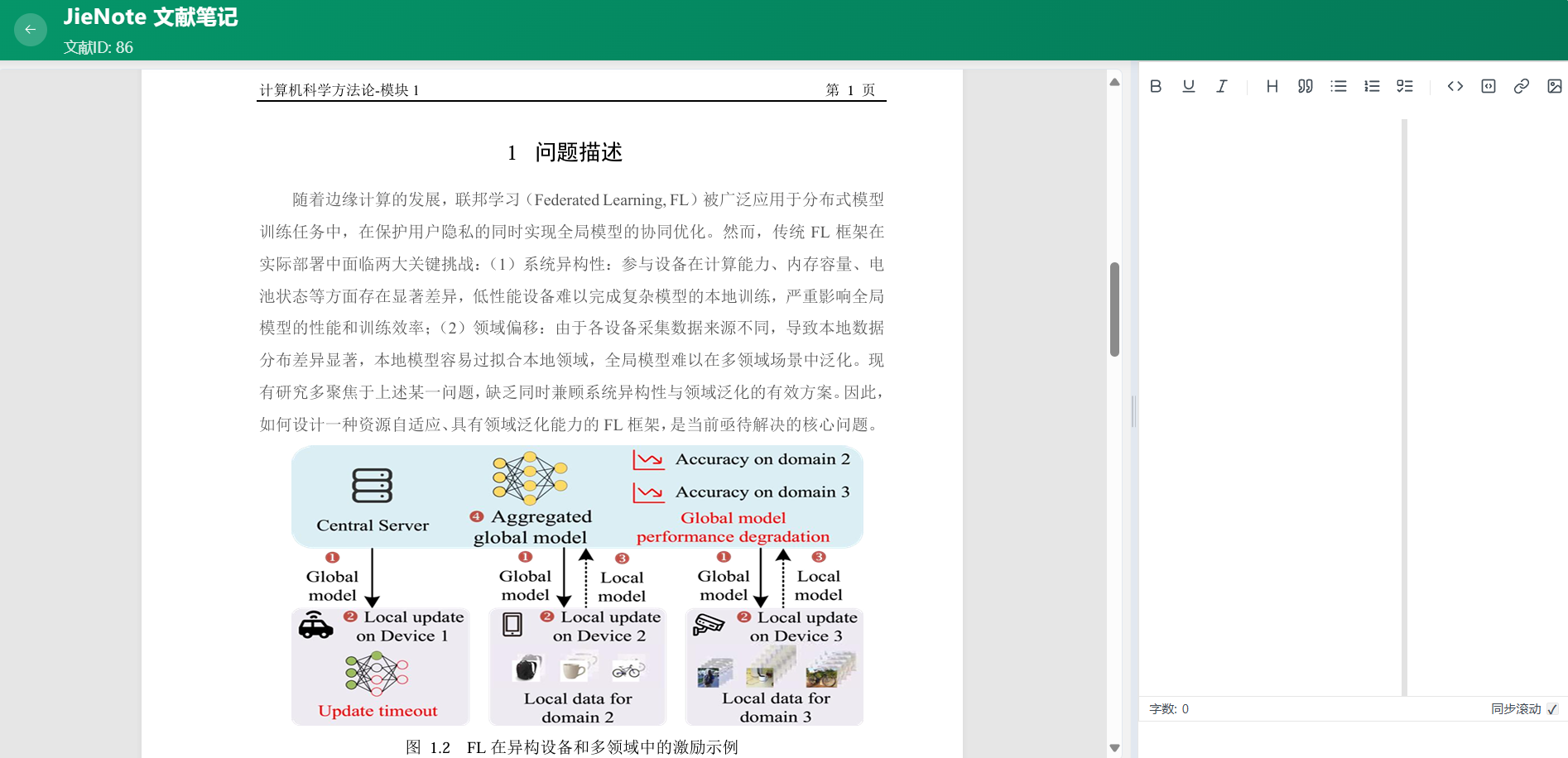The image size is (1568, 758).
Task: Insert an image into the note
Action: click(1555, 86)
